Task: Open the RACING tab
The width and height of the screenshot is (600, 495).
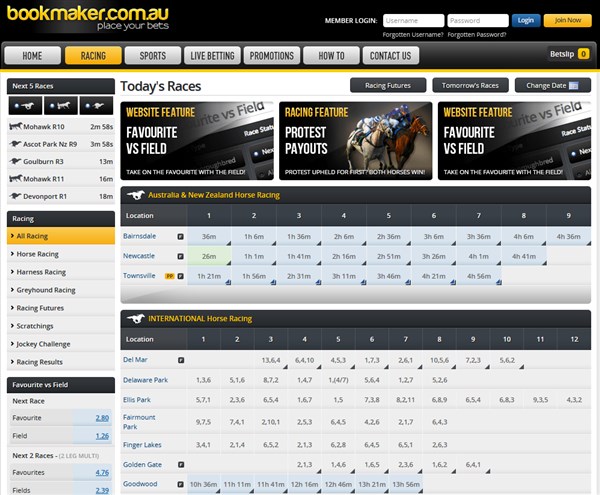Action: 93,56
